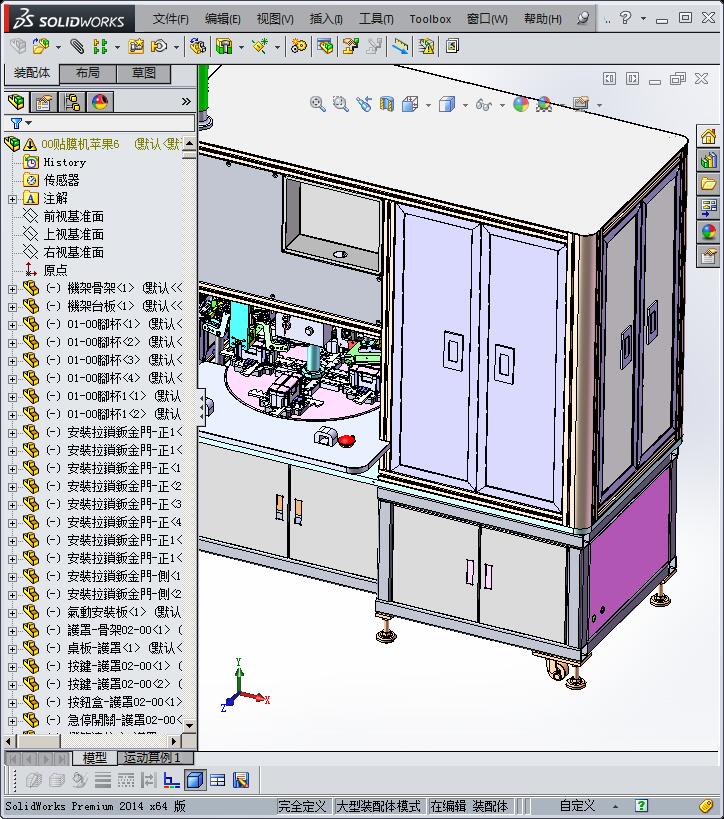The image size is (724, 819).
Task: Open the hide/show items dropdown arrow
Action: [x=503, y=105]
